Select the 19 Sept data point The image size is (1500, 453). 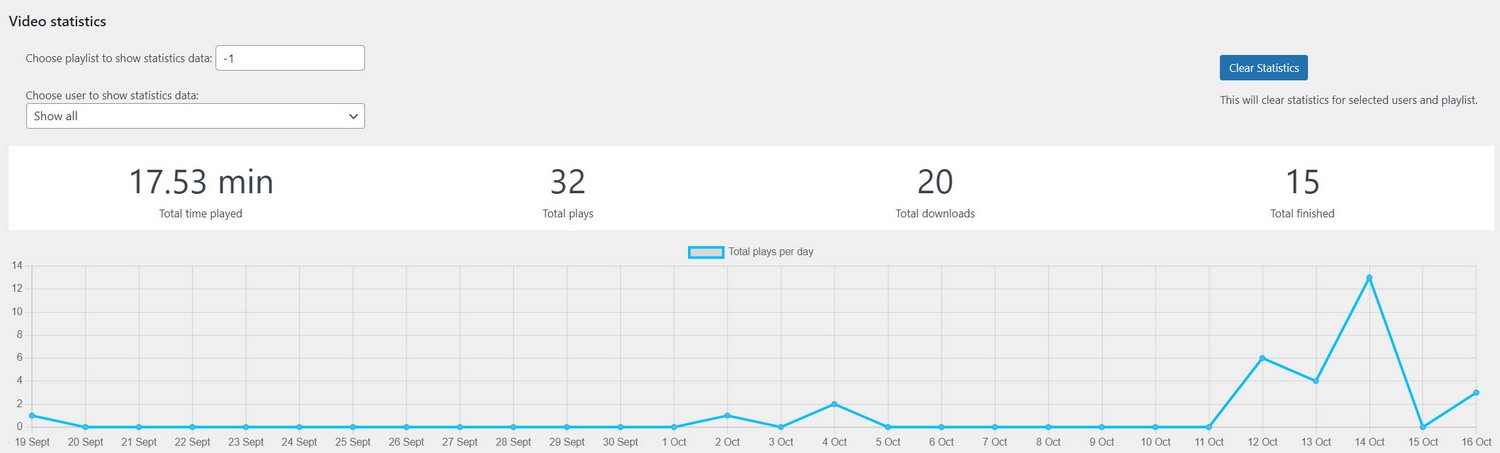tap(32, 416)
